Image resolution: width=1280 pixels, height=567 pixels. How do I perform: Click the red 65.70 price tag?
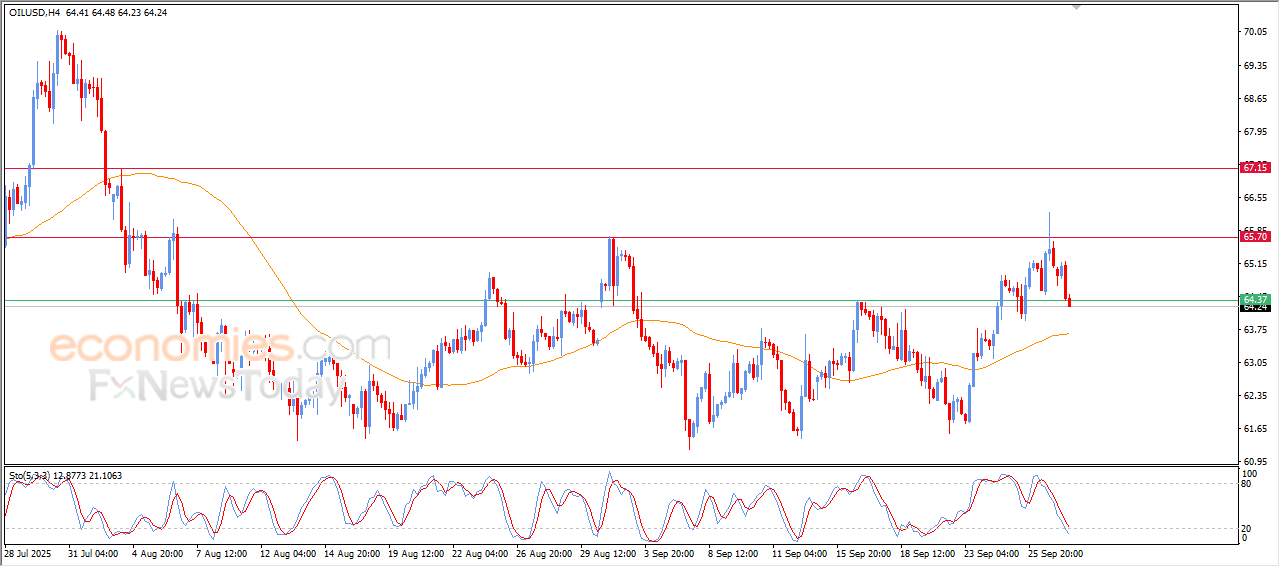[x=1255, y=237]
